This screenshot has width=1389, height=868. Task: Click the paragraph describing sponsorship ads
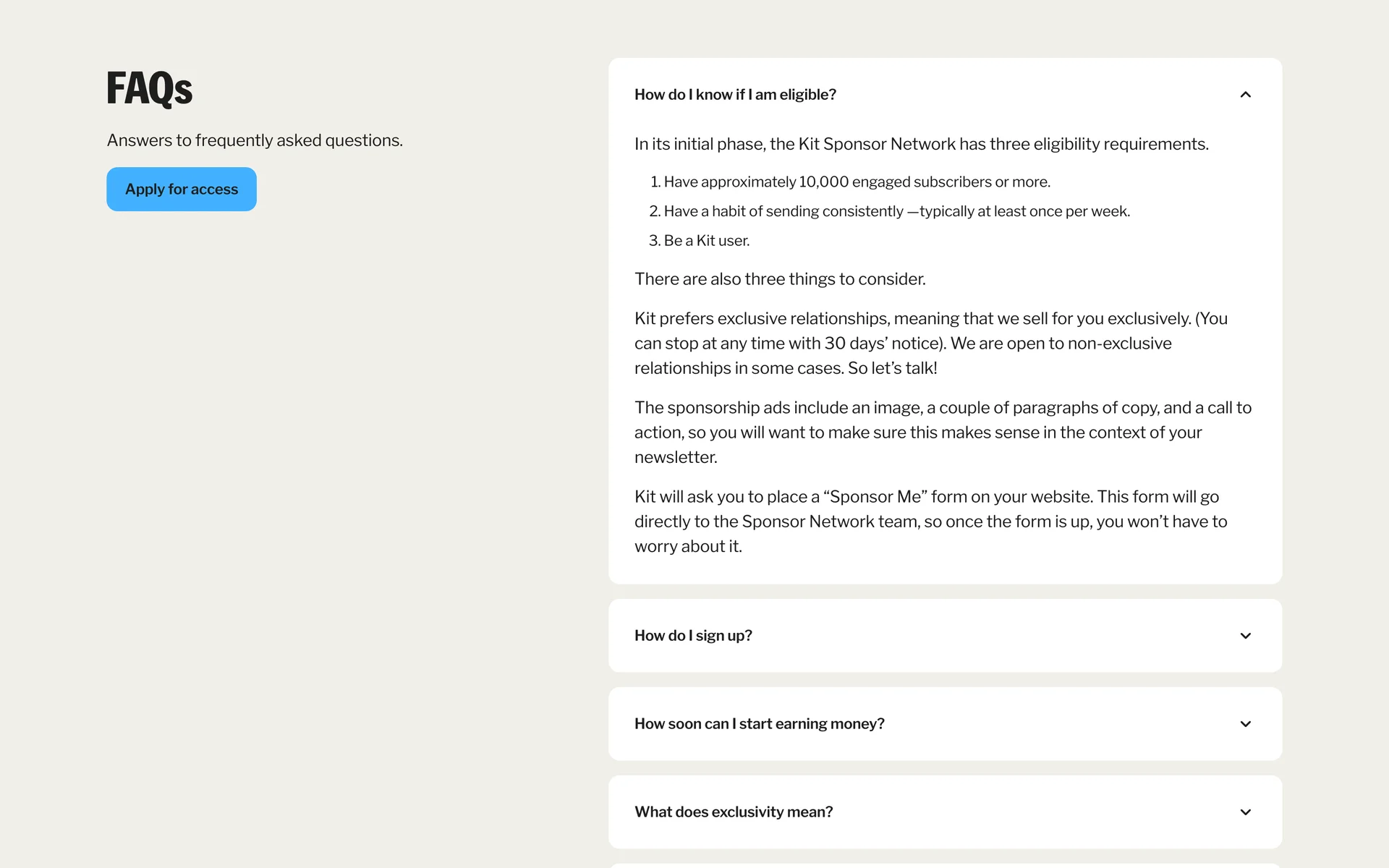942,433
